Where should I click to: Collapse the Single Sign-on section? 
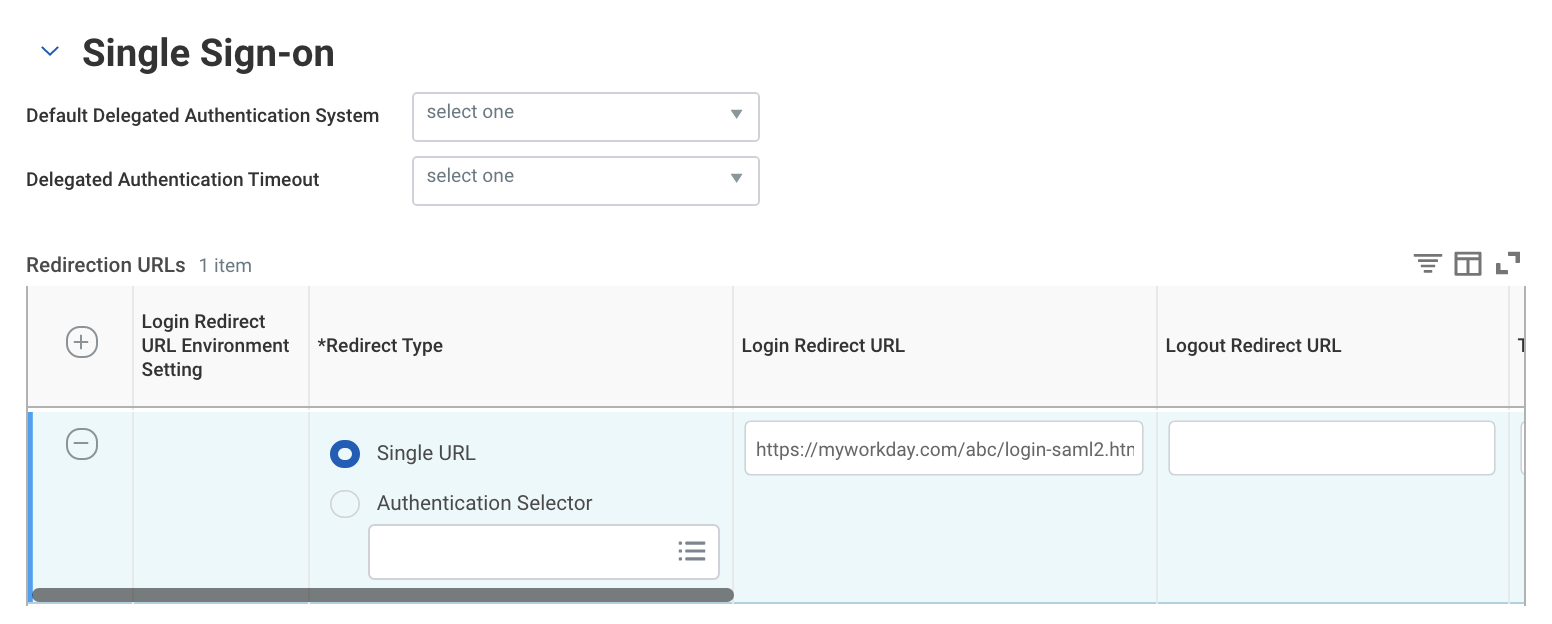point(48,51)
